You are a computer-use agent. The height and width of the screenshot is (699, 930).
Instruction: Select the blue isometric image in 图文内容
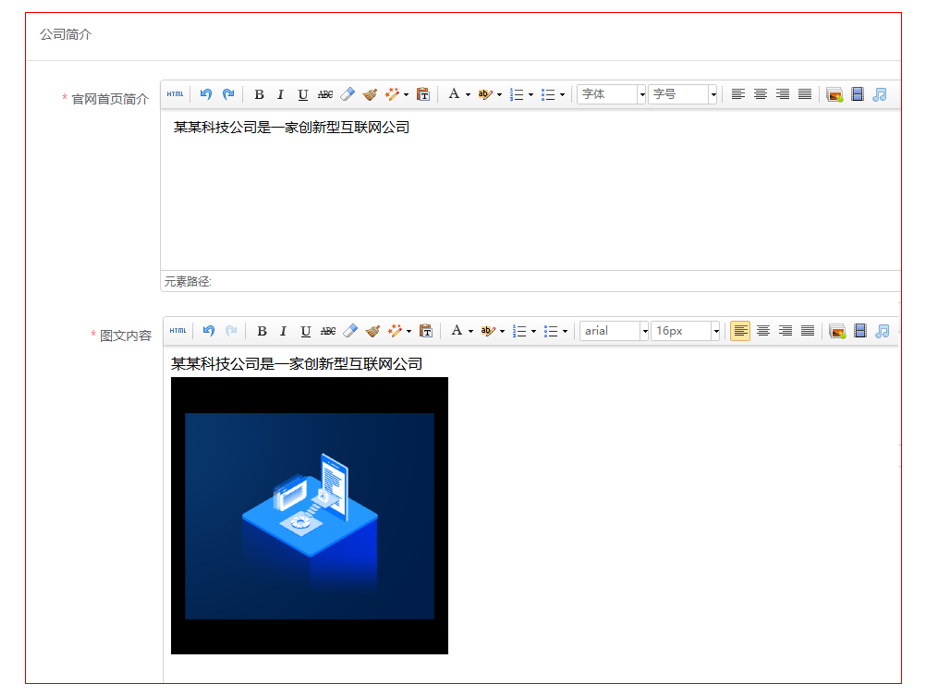[x=310, y=516]
